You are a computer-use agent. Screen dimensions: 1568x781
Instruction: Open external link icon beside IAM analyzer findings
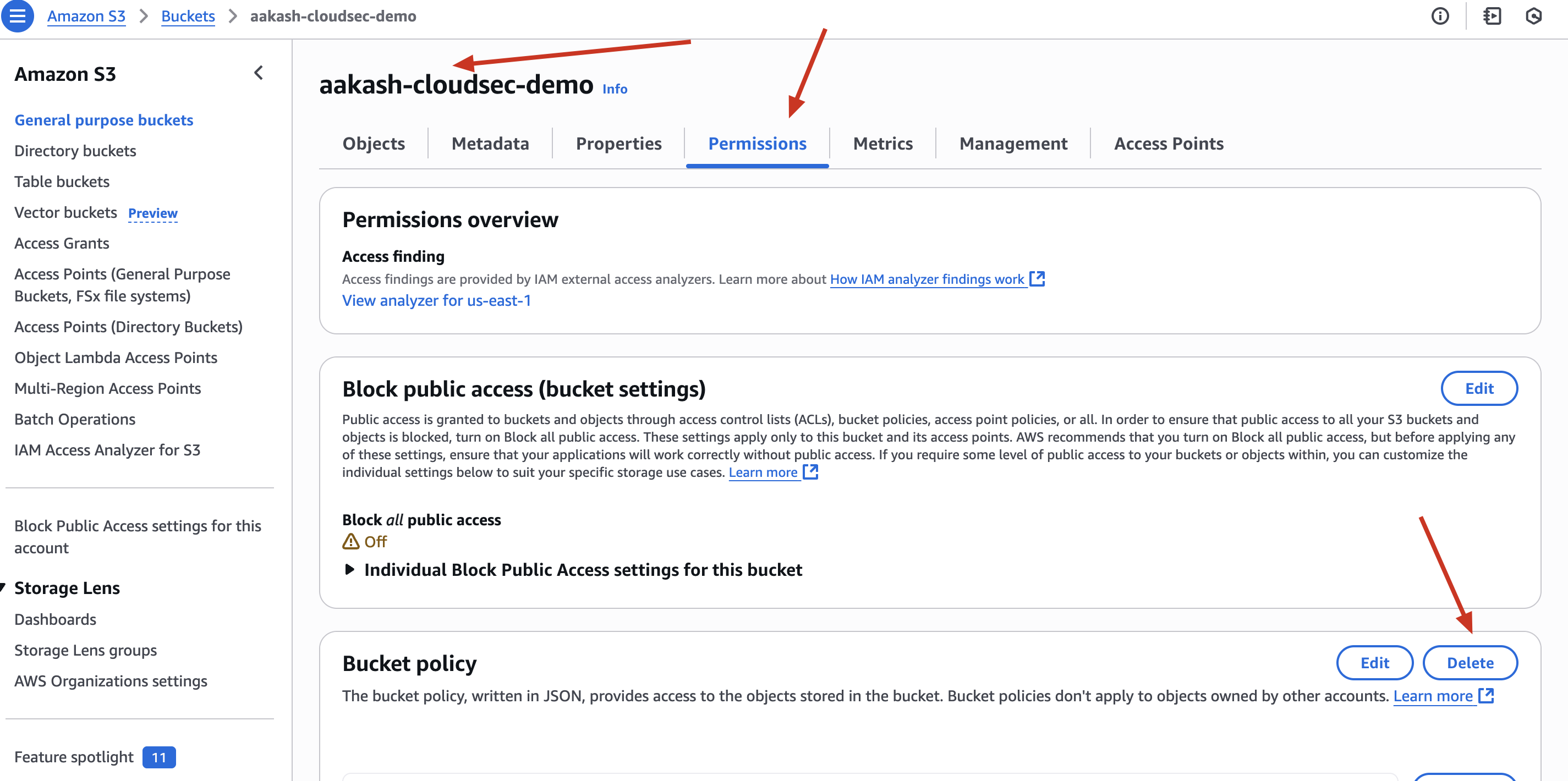click(x=1037, y=279)
